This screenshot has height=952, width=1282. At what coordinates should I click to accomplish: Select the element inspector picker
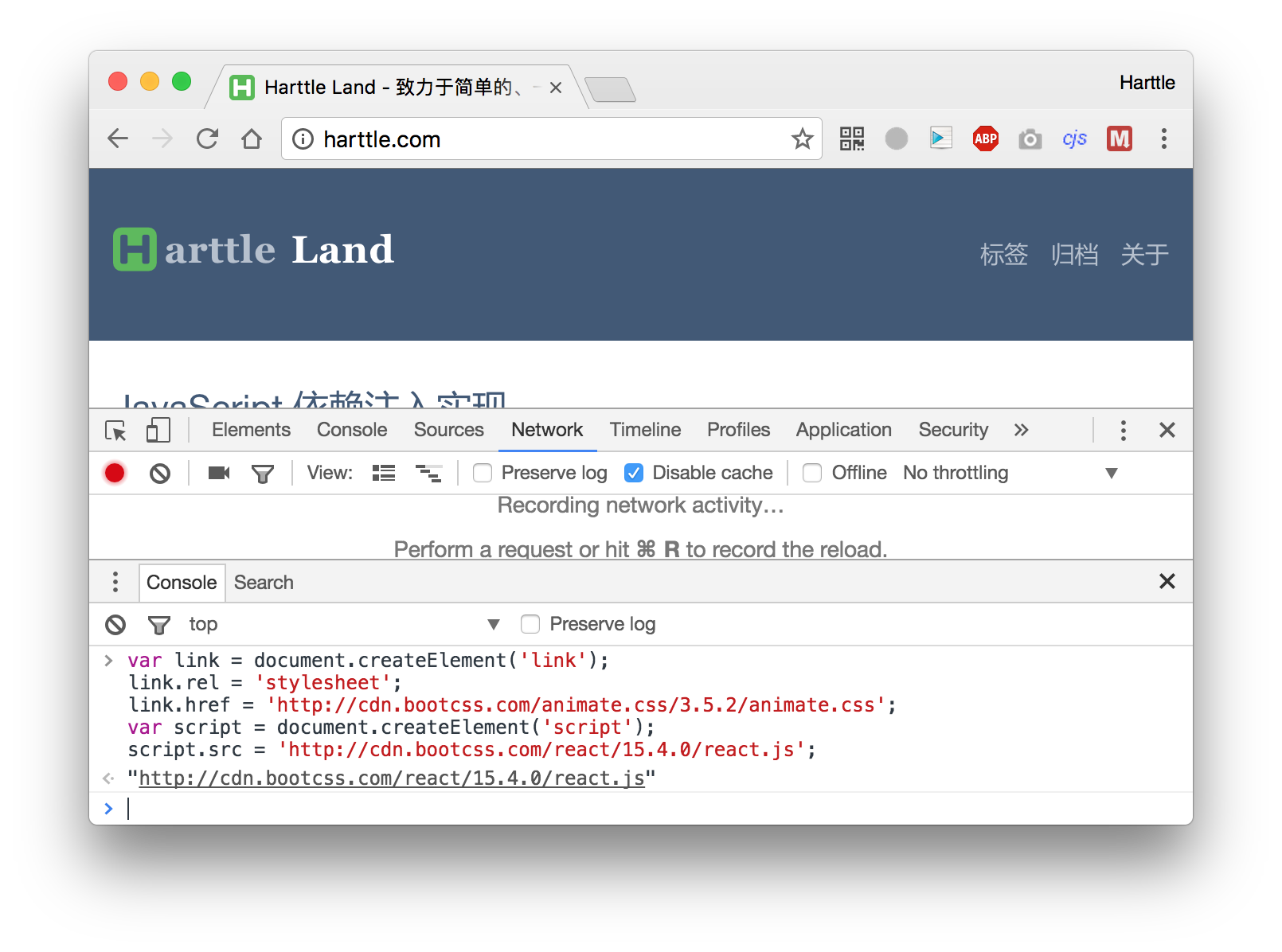115,430
